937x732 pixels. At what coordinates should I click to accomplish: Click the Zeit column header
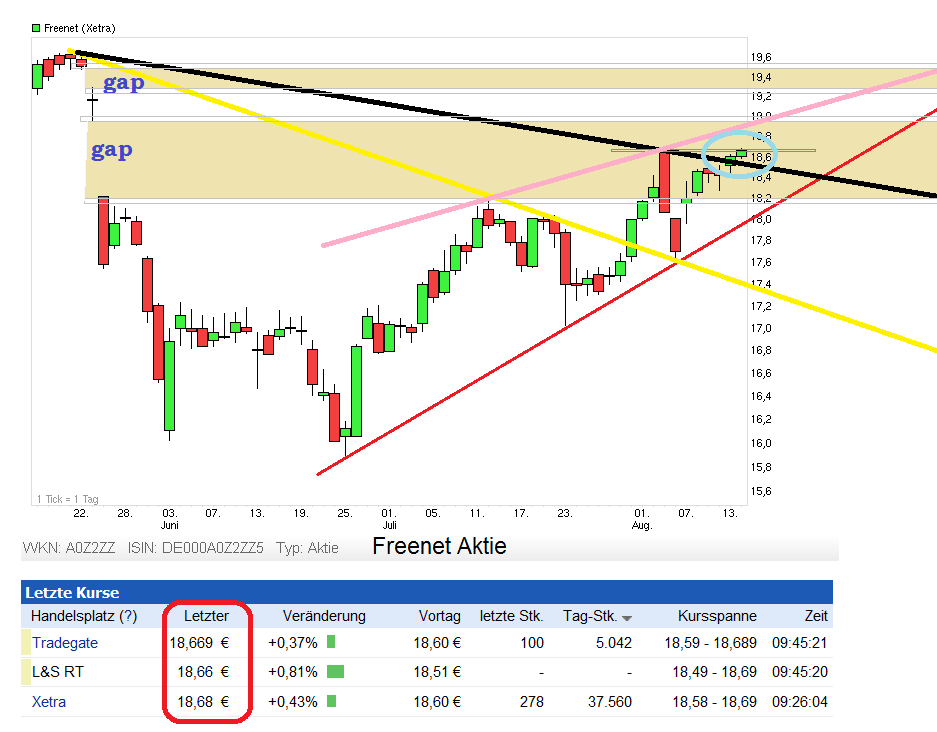[816, 616]
